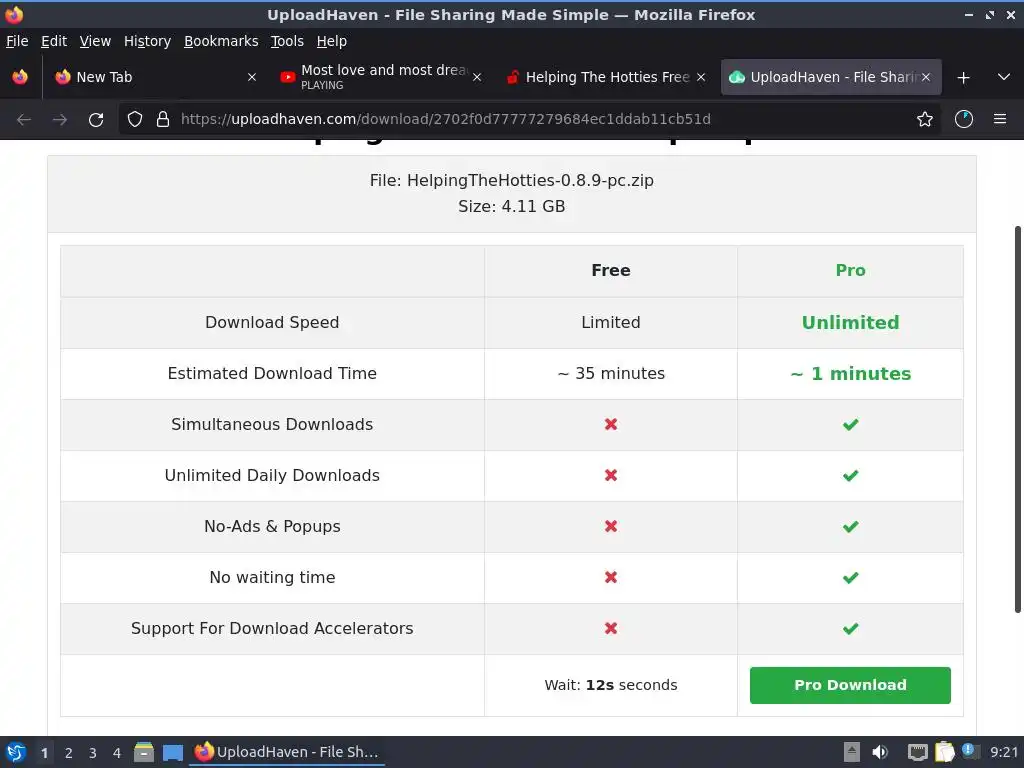Reload the current page
Image resolution: width=1024 pixels, height=768 pixels.
(96, 120)
